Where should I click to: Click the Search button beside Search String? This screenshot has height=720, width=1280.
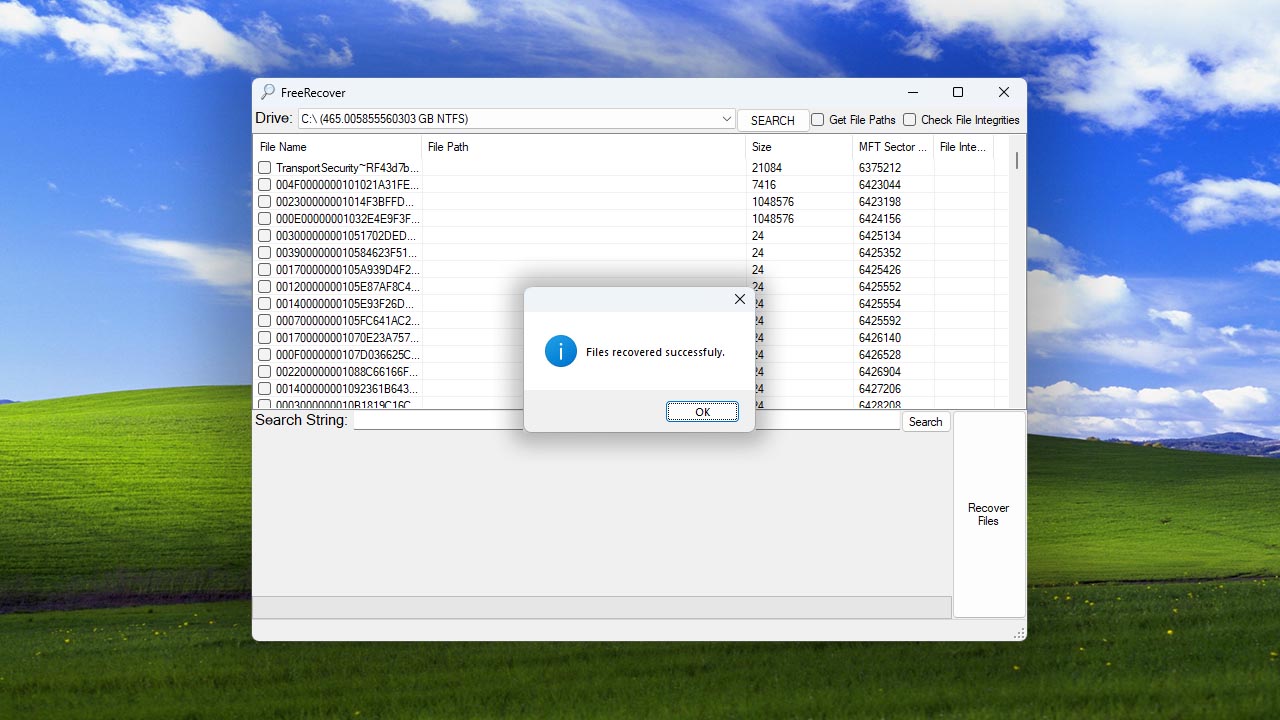[925, 422]
